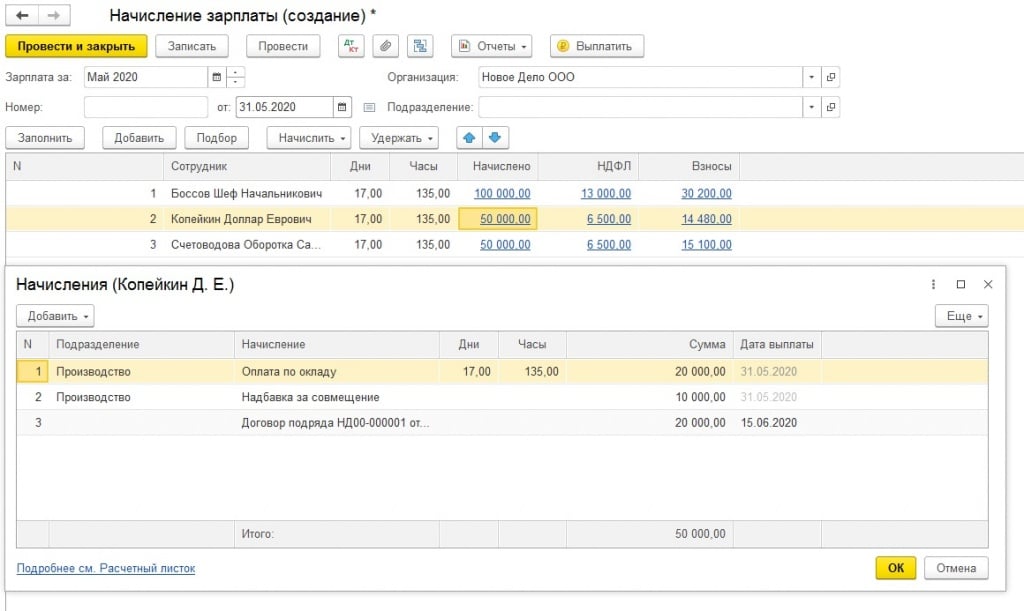Click the paperclip attached files icon

pyautogui.click(x=385, y=46)
